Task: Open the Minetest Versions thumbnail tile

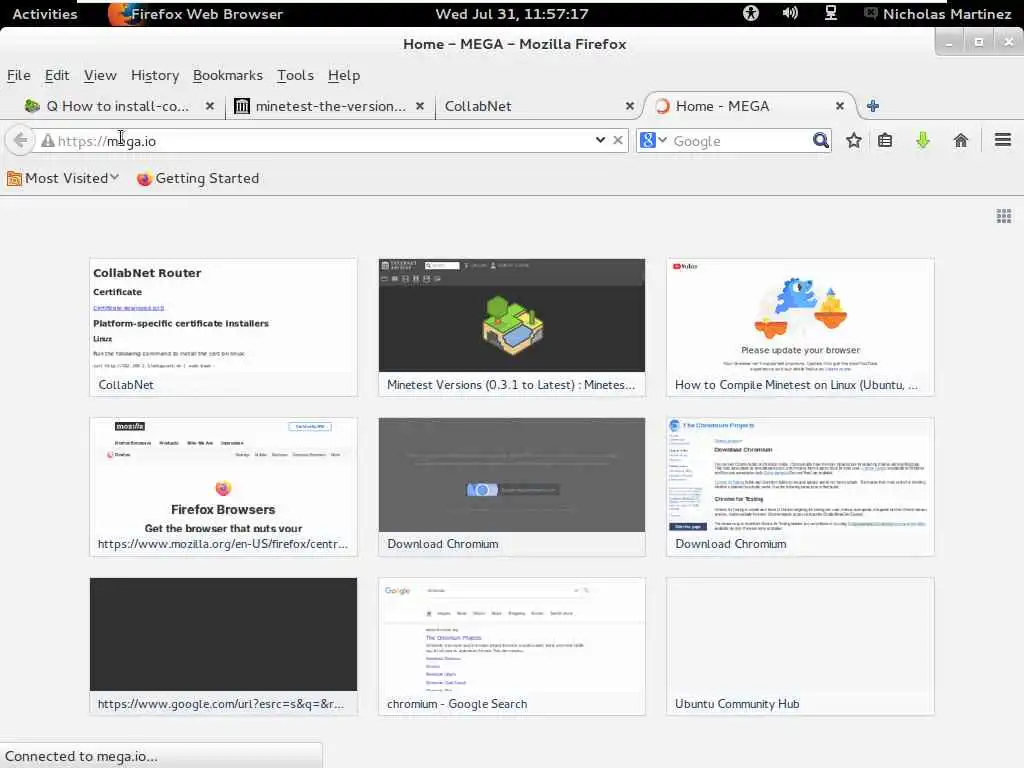Action: pyautogui.click(x=511, y=327)
